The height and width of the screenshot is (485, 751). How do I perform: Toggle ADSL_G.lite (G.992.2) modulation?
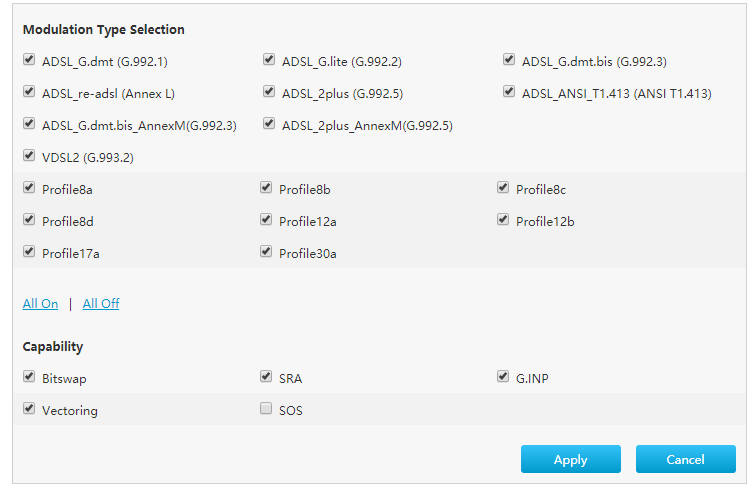pos(269,59)
